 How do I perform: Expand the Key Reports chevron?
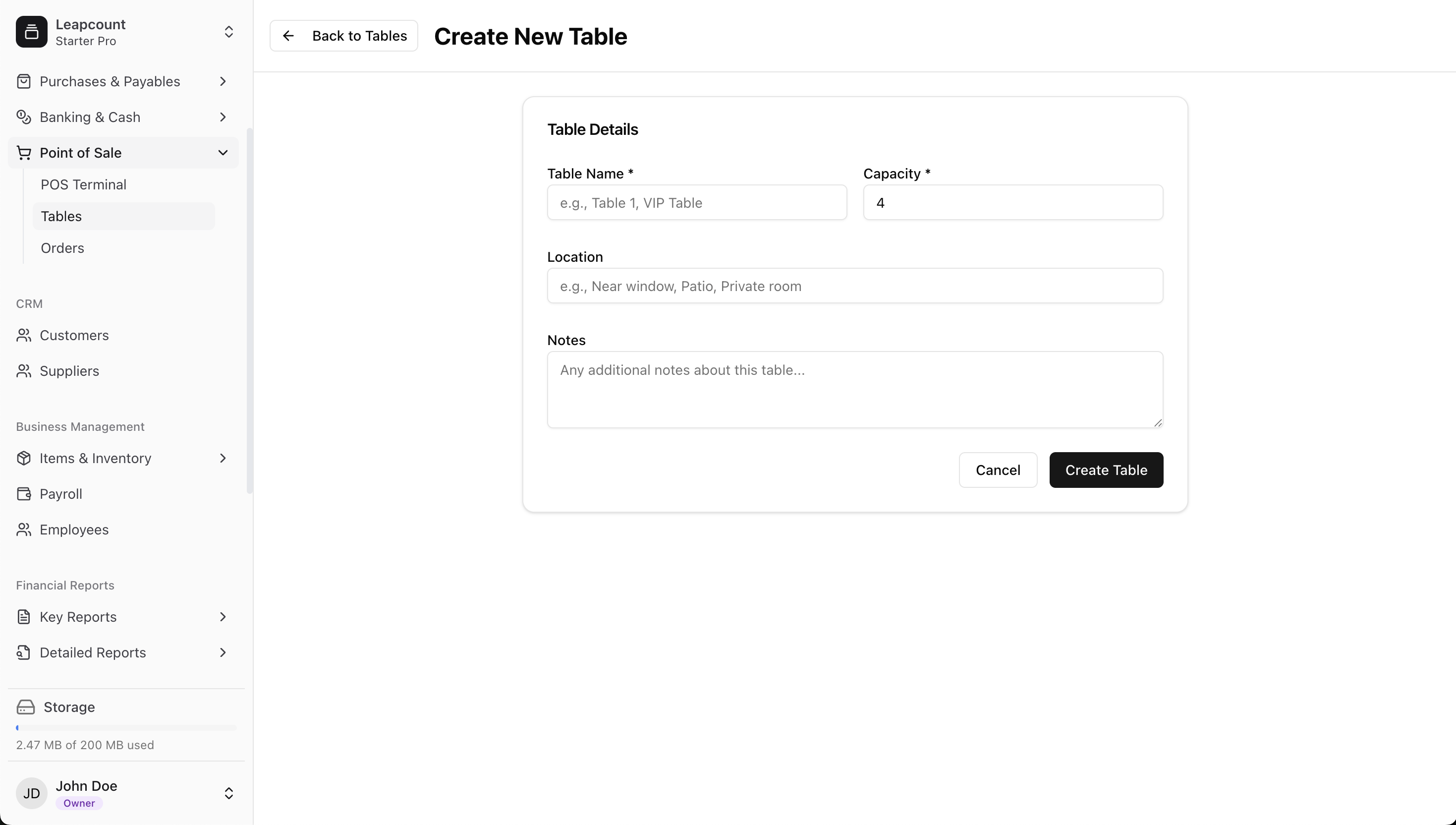click(x=223, y=617)
